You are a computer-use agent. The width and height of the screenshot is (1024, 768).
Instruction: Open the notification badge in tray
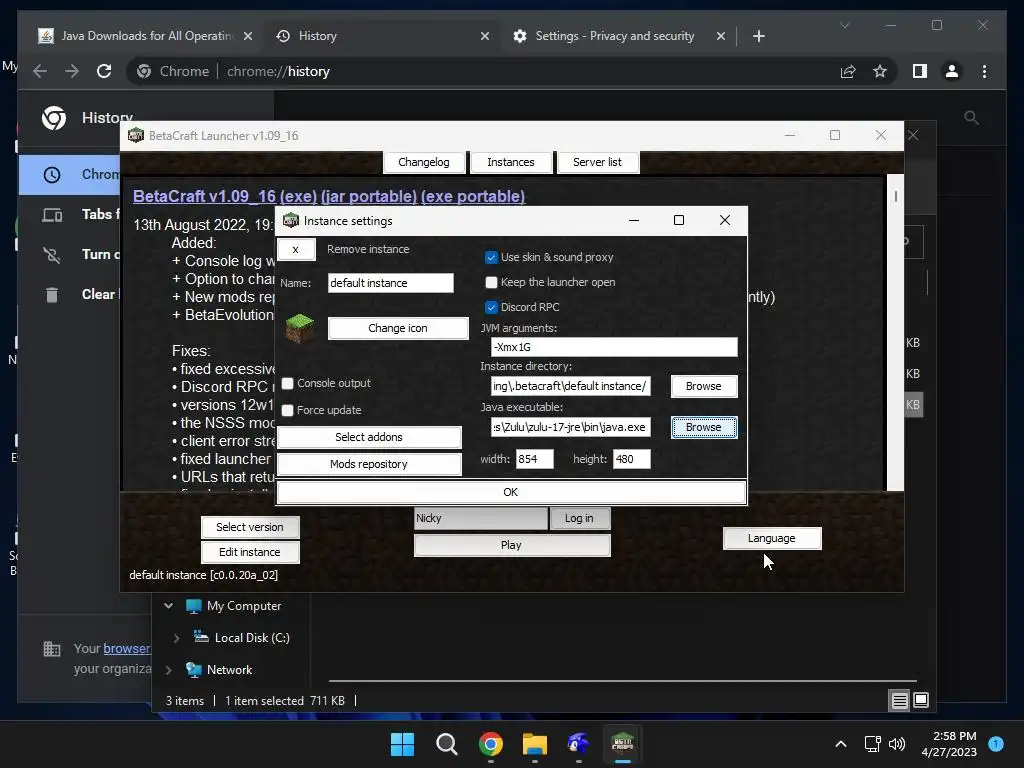pos(996,743)
